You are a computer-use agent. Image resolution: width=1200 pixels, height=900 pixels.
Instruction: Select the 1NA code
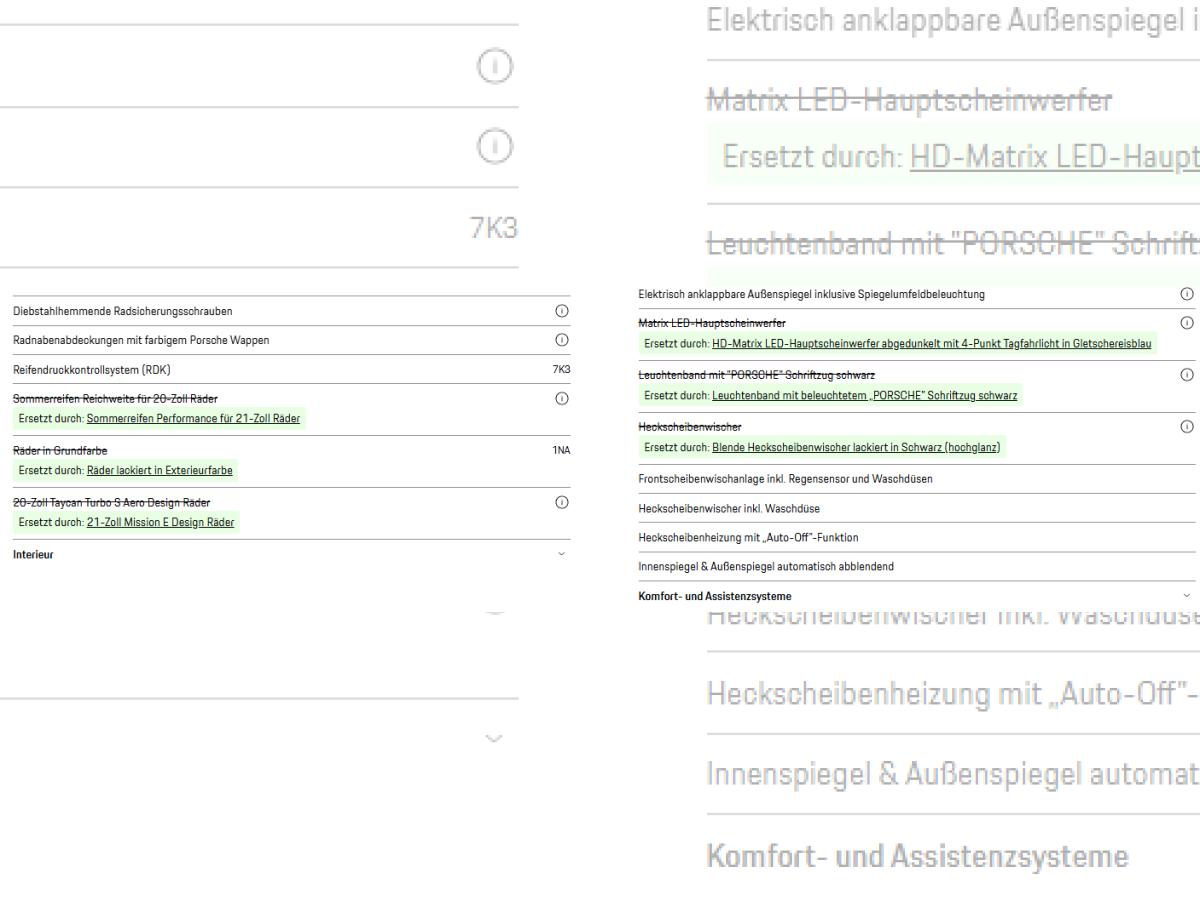pyautogui.click(x=561, y=451)
